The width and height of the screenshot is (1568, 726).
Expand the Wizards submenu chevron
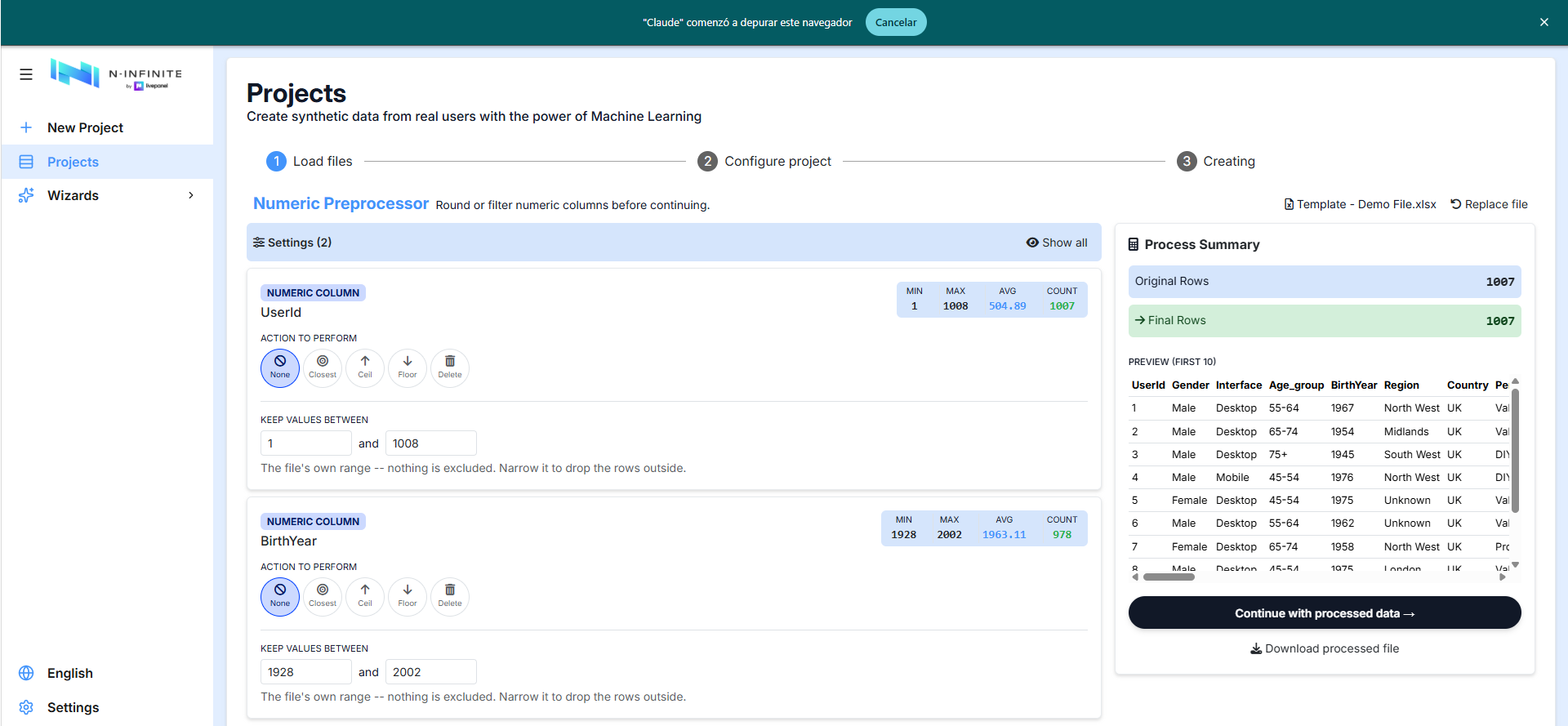pyautogui.click(x=191, y=195)
